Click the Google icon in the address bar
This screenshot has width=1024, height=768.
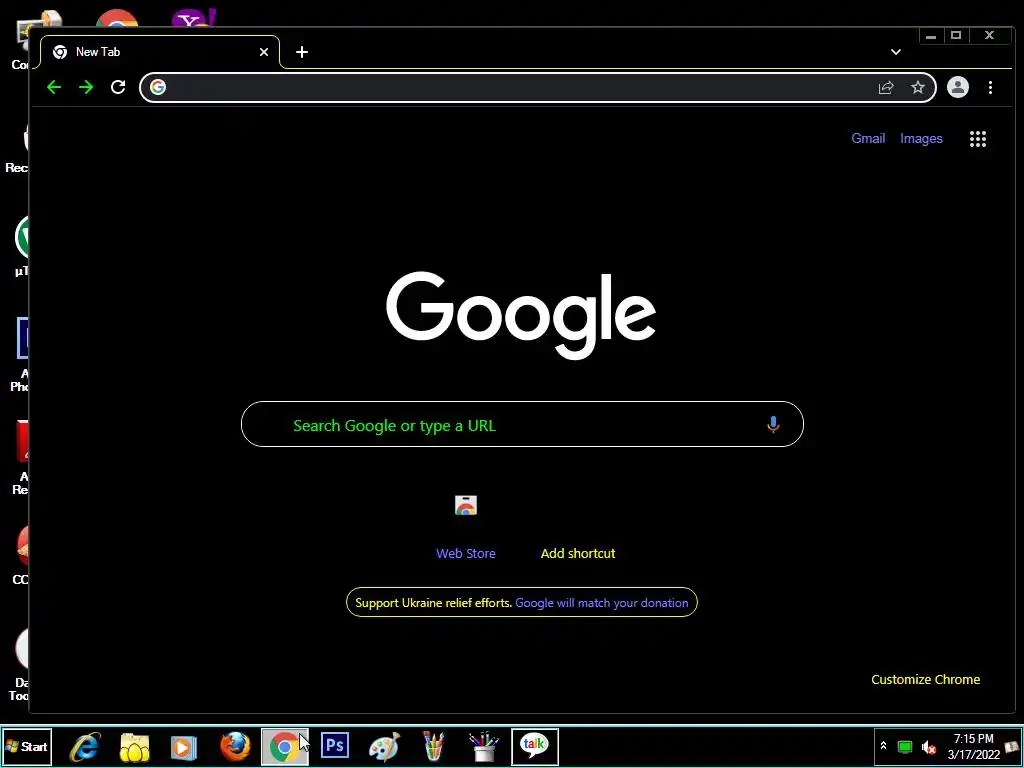click(x=158, y=87)
